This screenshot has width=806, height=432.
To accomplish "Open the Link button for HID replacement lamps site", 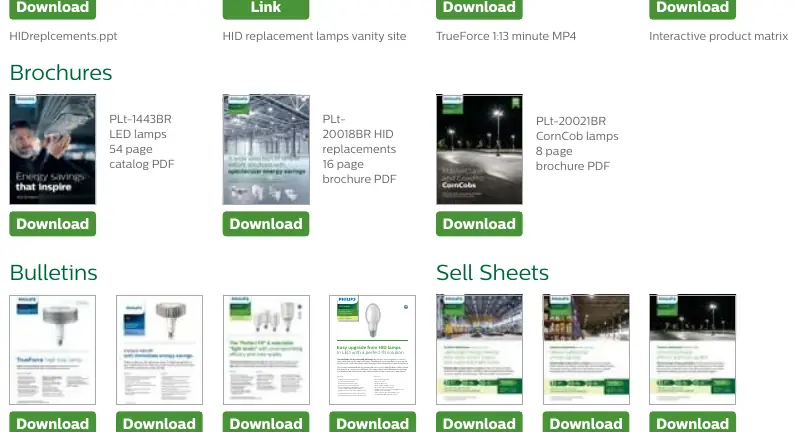I will click(x=266, y=8).
